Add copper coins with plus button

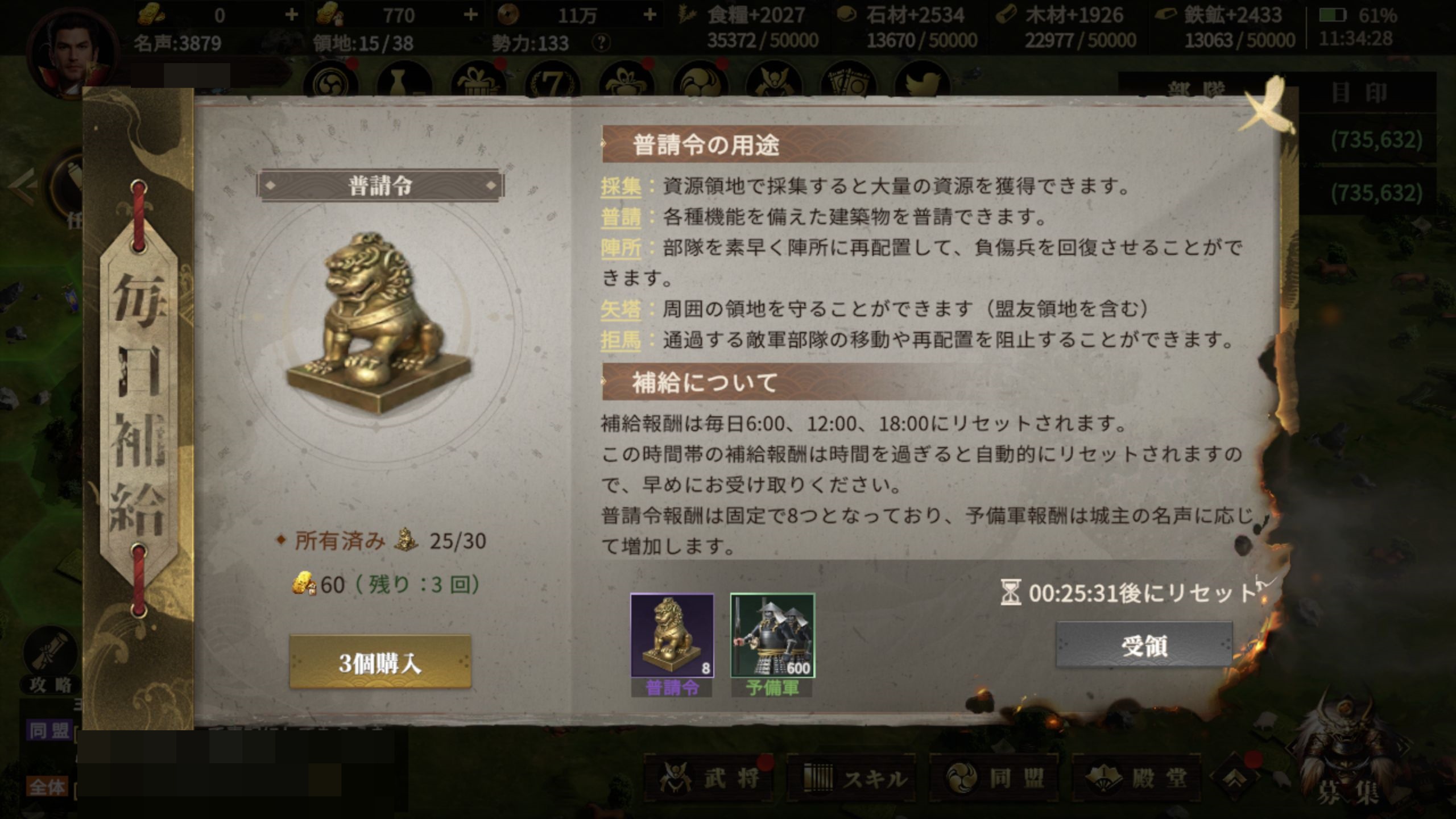pyautogui.click(x=649, y=14)
